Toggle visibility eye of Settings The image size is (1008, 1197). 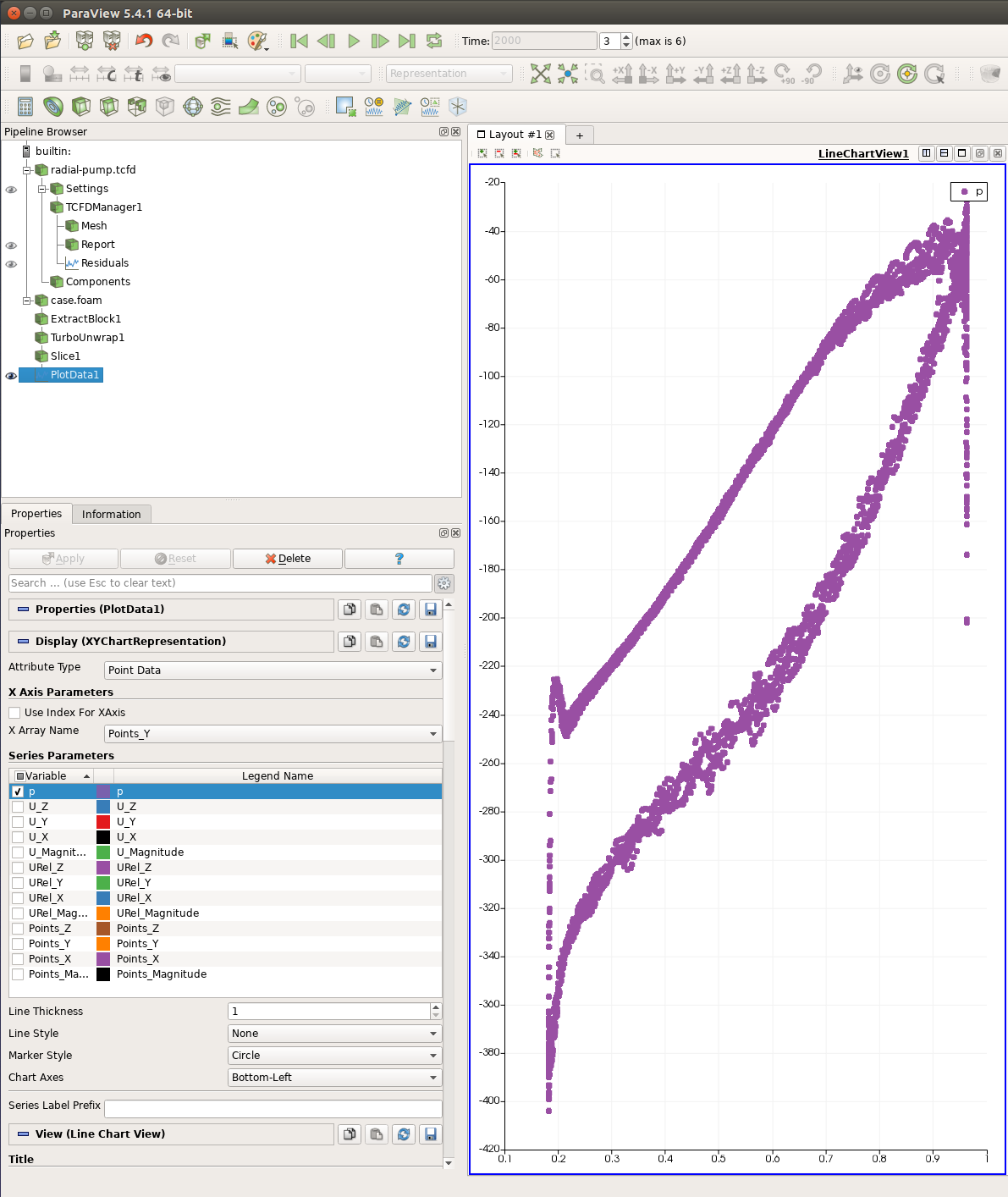pyautogui.click(x=11, y=190)
